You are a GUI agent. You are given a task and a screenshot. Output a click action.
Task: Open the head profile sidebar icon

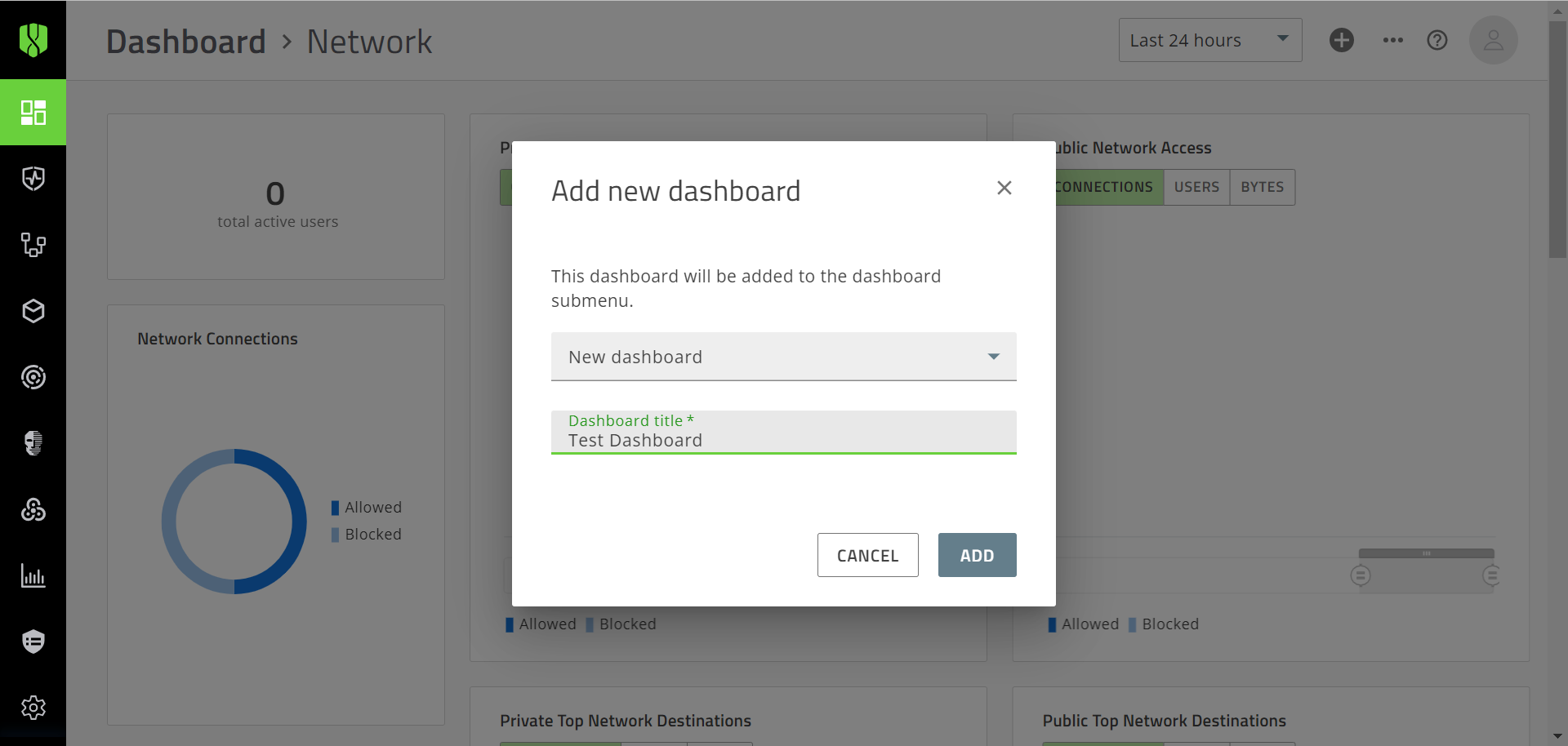click(x=33, y=443)
